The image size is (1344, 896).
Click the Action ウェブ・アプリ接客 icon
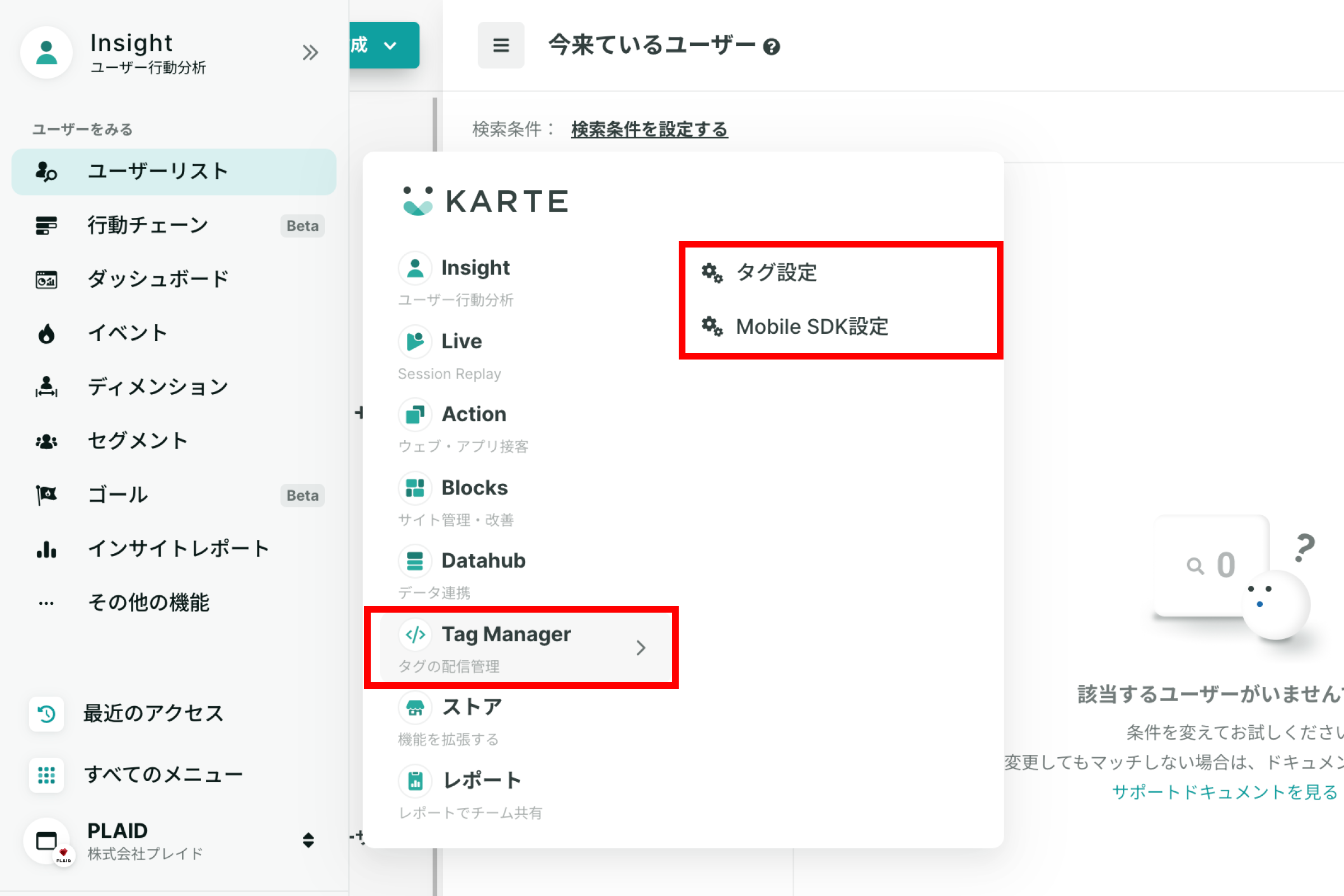coord(415,413)
